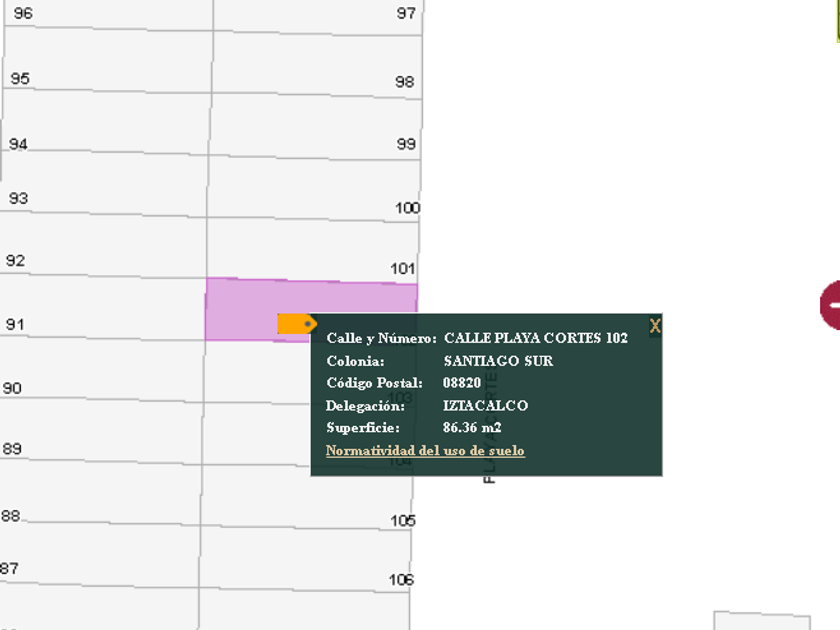Select parcel labeled 99

(x=315, y=126)
